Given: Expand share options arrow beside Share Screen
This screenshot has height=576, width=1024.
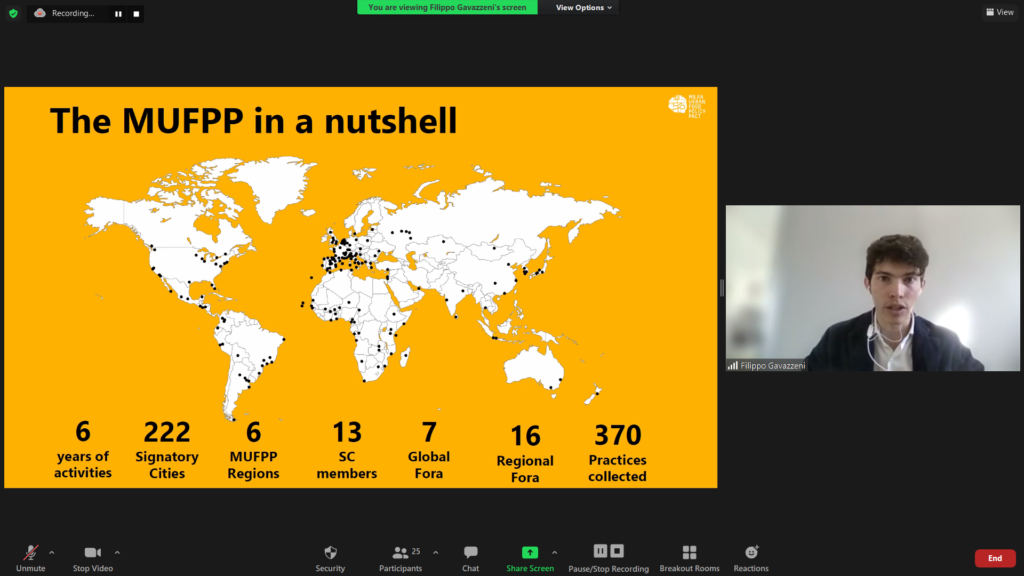Looking at the screenshot, I should (x=554, y=552).
